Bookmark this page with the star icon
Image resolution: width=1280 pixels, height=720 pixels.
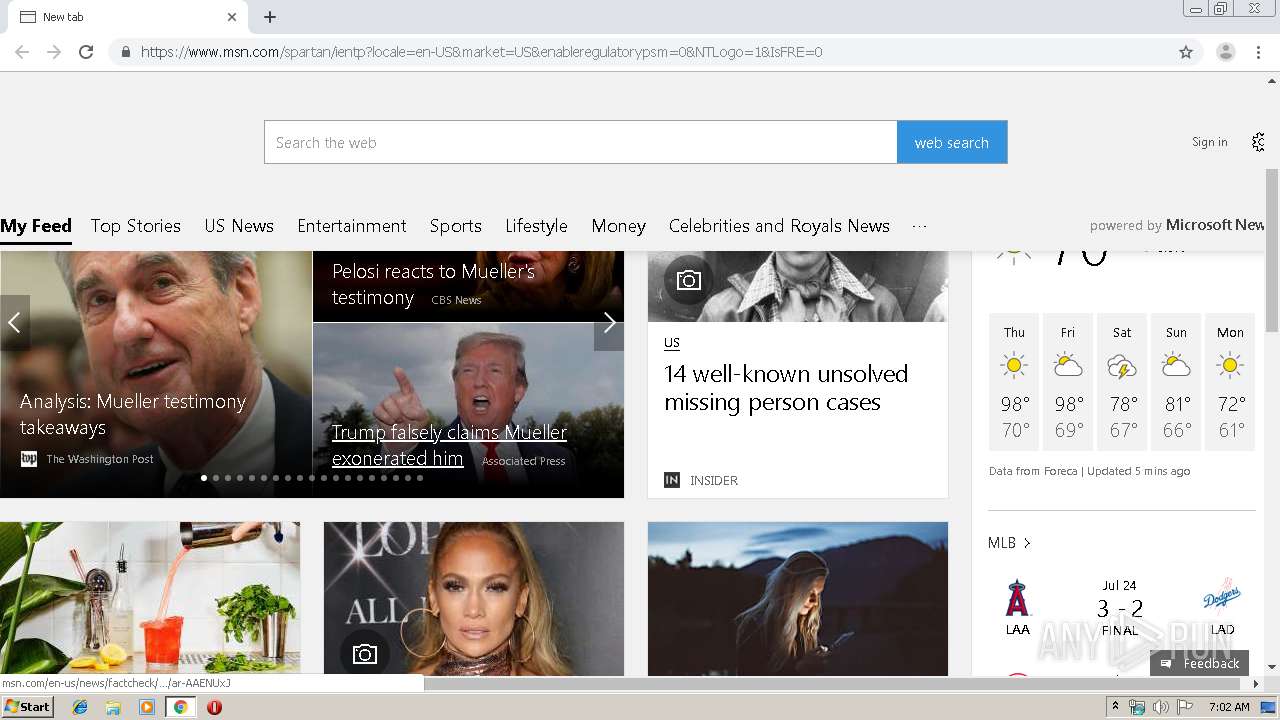(1186, 52)
